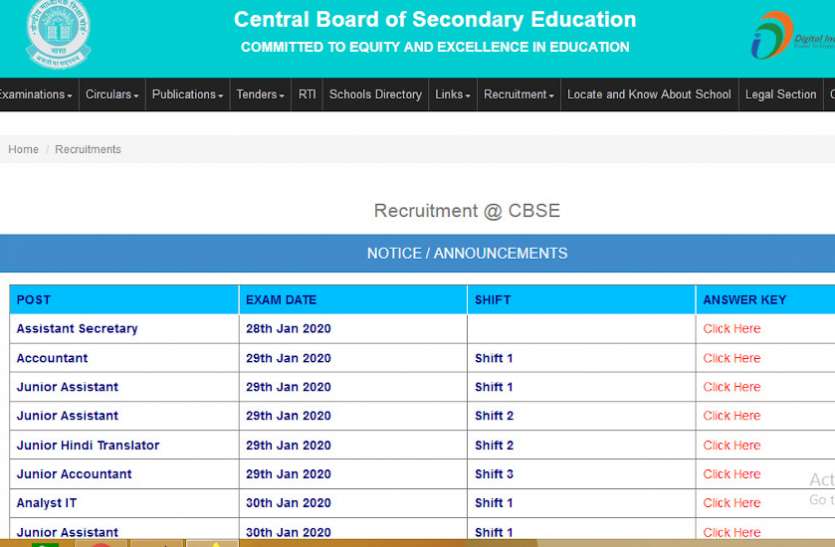Open answer key for Junior Assistant Shift 2
The width and height of the screenshot is (835, 547).
pos(732,416)
